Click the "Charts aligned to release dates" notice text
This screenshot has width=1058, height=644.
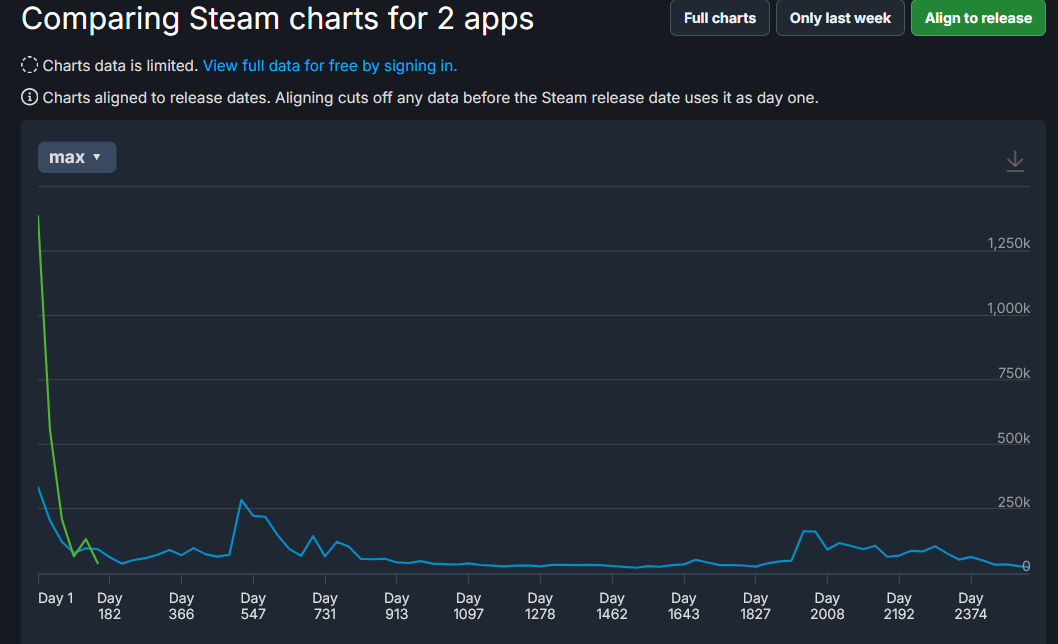(x=430, y=98)
